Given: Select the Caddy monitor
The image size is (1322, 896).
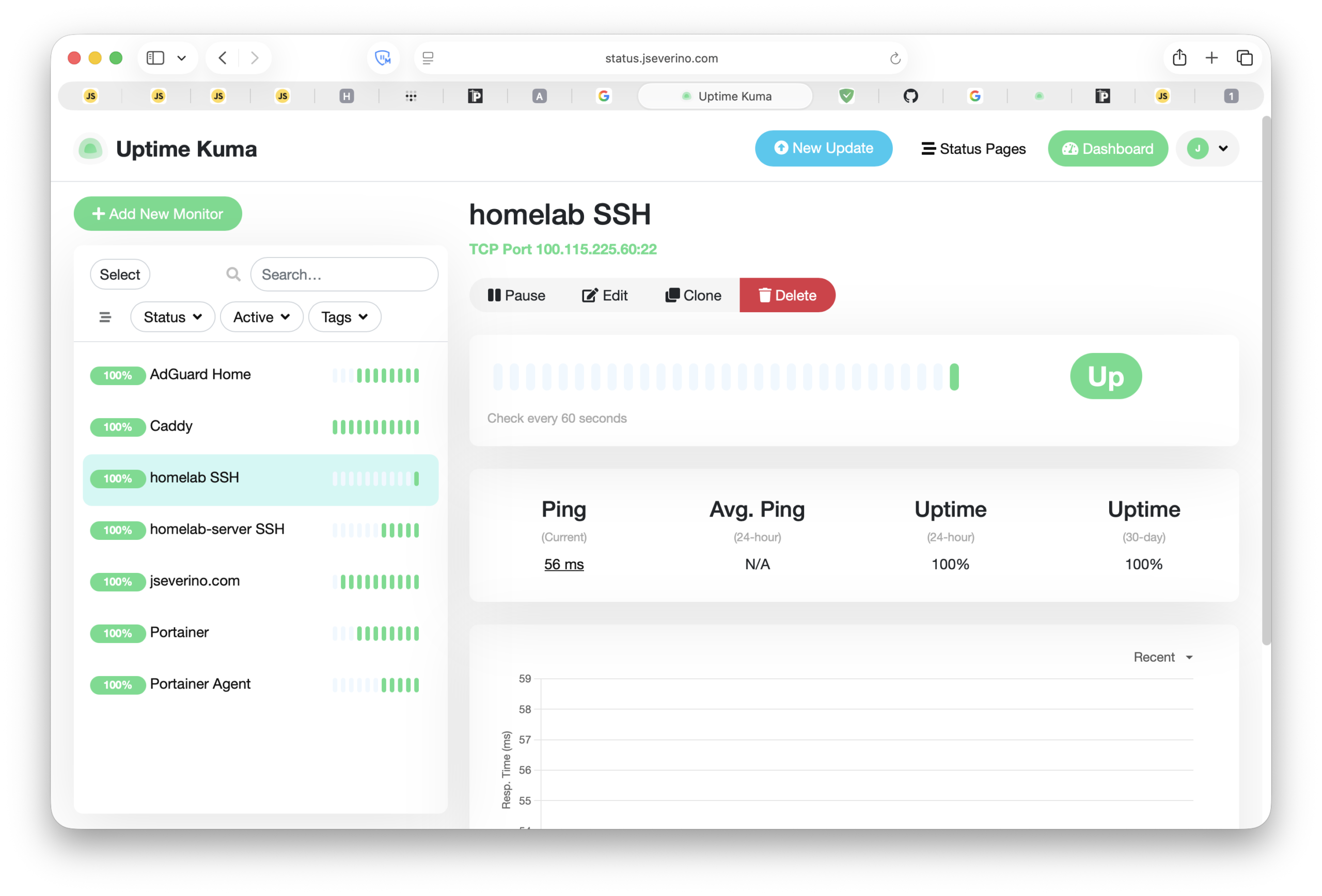Looking at the screenshot, I should click(261, 427).
